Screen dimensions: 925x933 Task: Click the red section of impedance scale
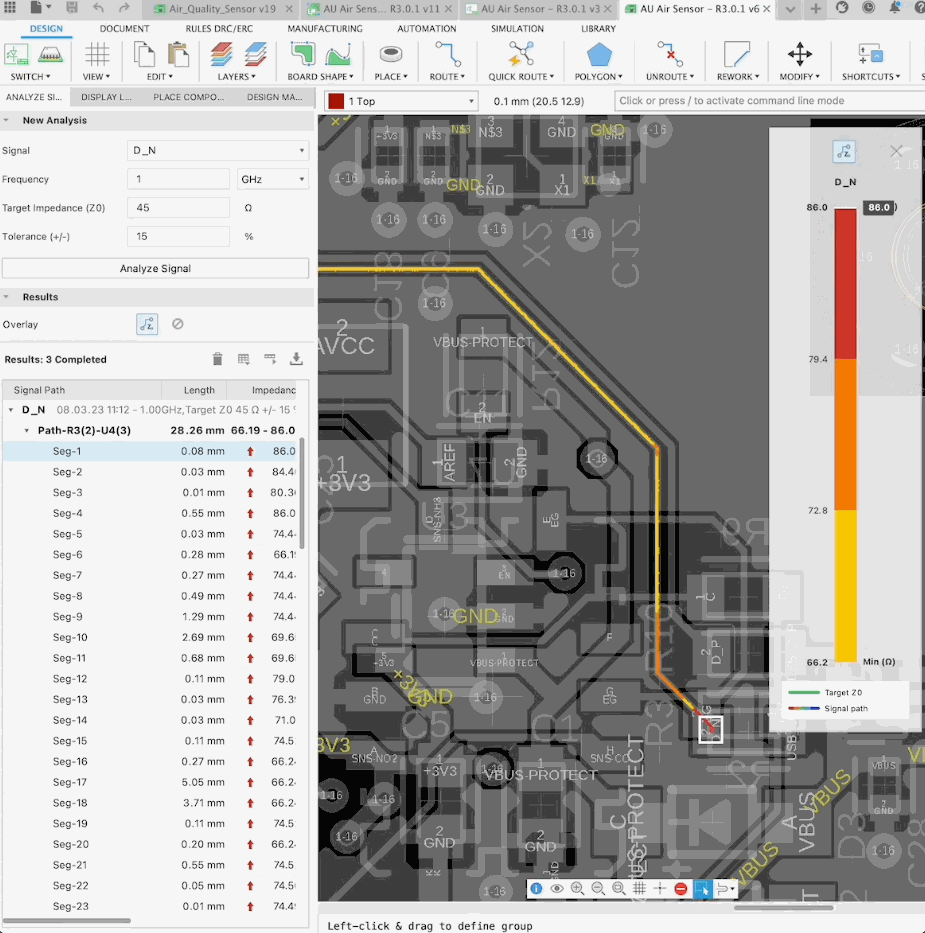pos(845,284)
